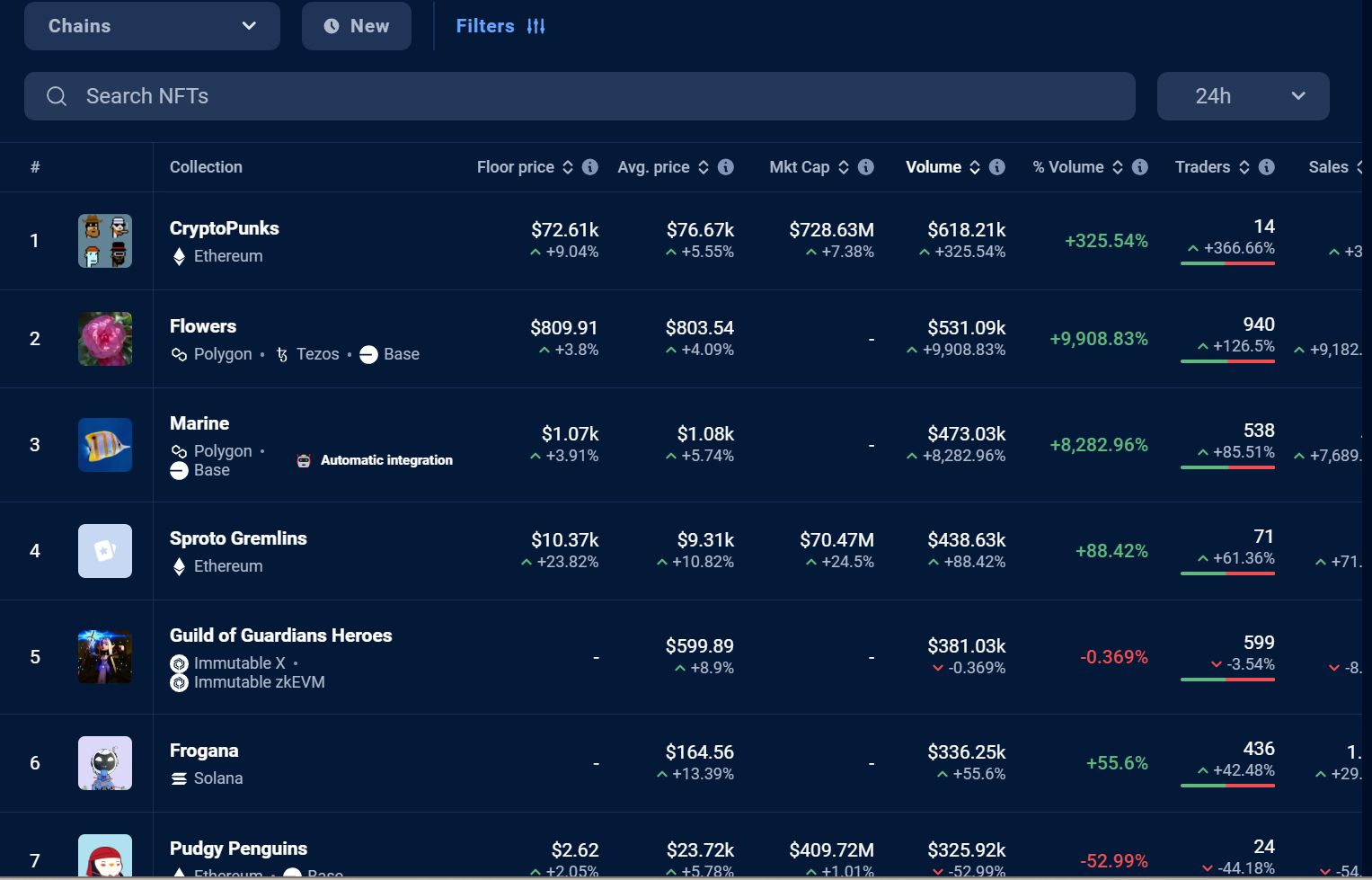Expand the 24h time range dropdown

click(x=1243, y=96)
